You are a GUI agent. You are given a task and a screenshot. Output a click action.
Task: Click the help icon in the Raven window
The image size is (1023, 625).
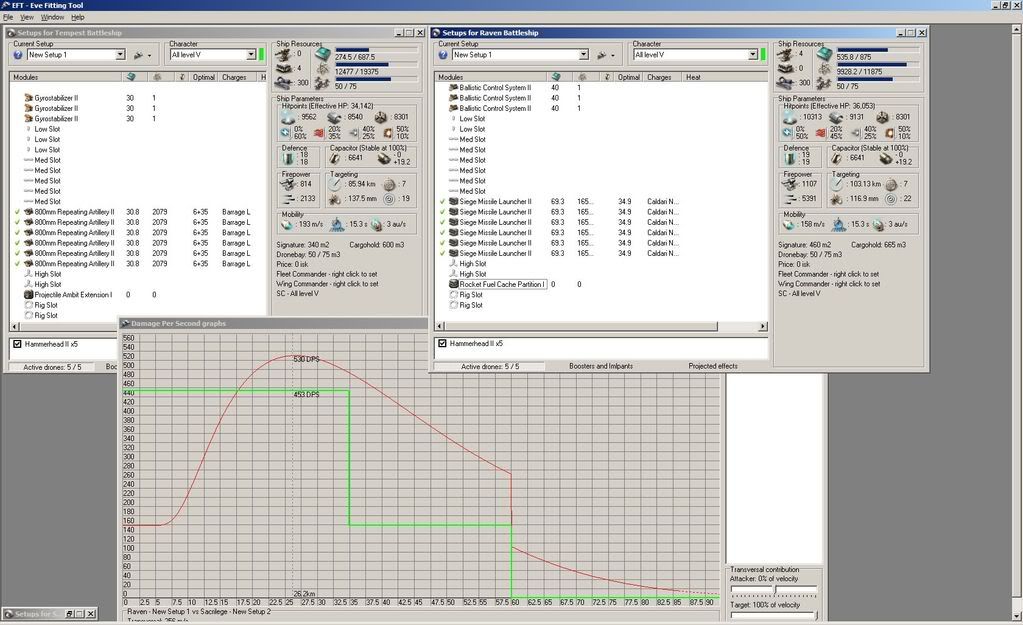[443, 55]
